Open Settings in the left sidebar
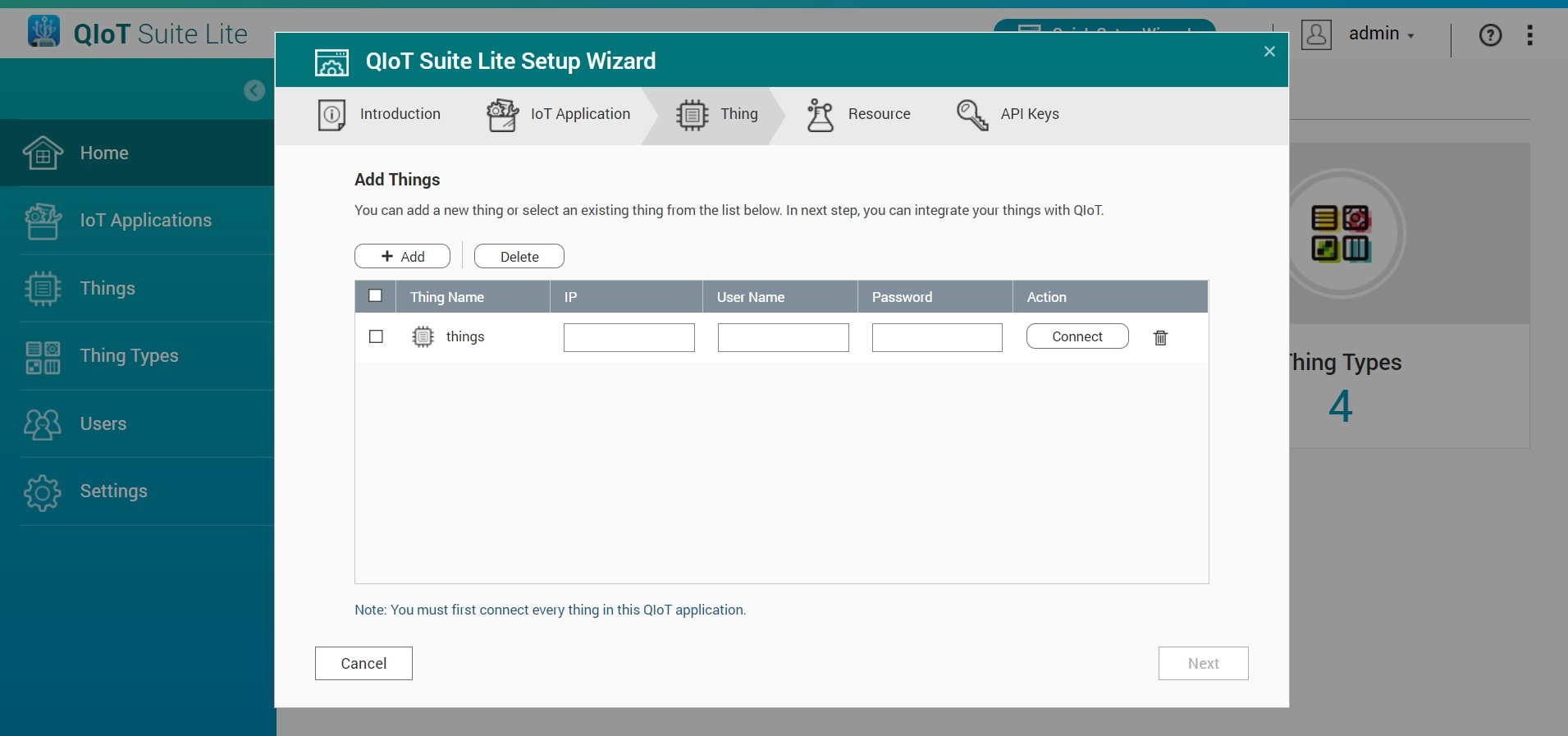The height and width of the screenshot is (736, 1568). tap(113, 491)
